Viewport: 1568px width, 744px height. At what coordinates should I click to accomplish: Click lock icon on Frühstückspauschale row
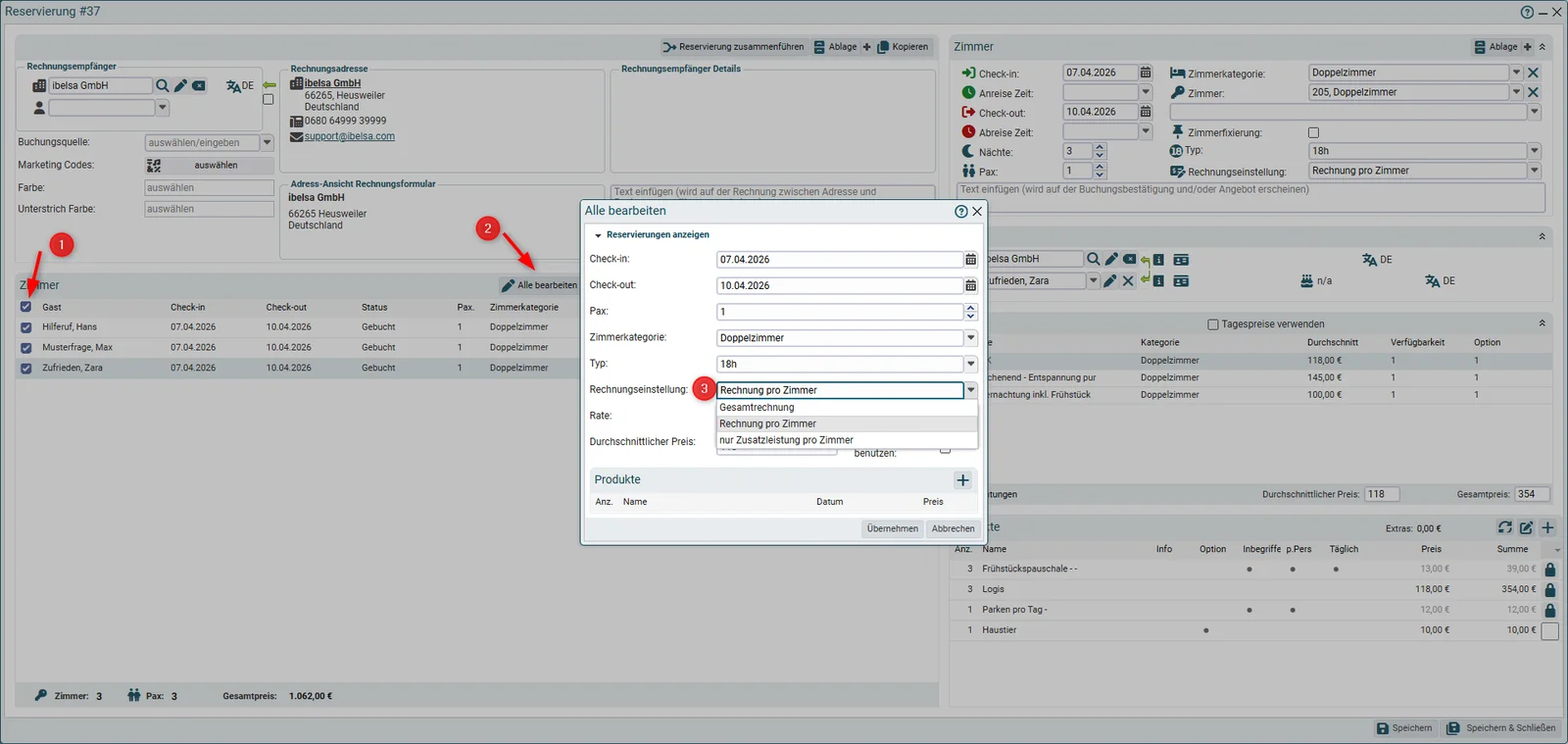point(1549,570)
